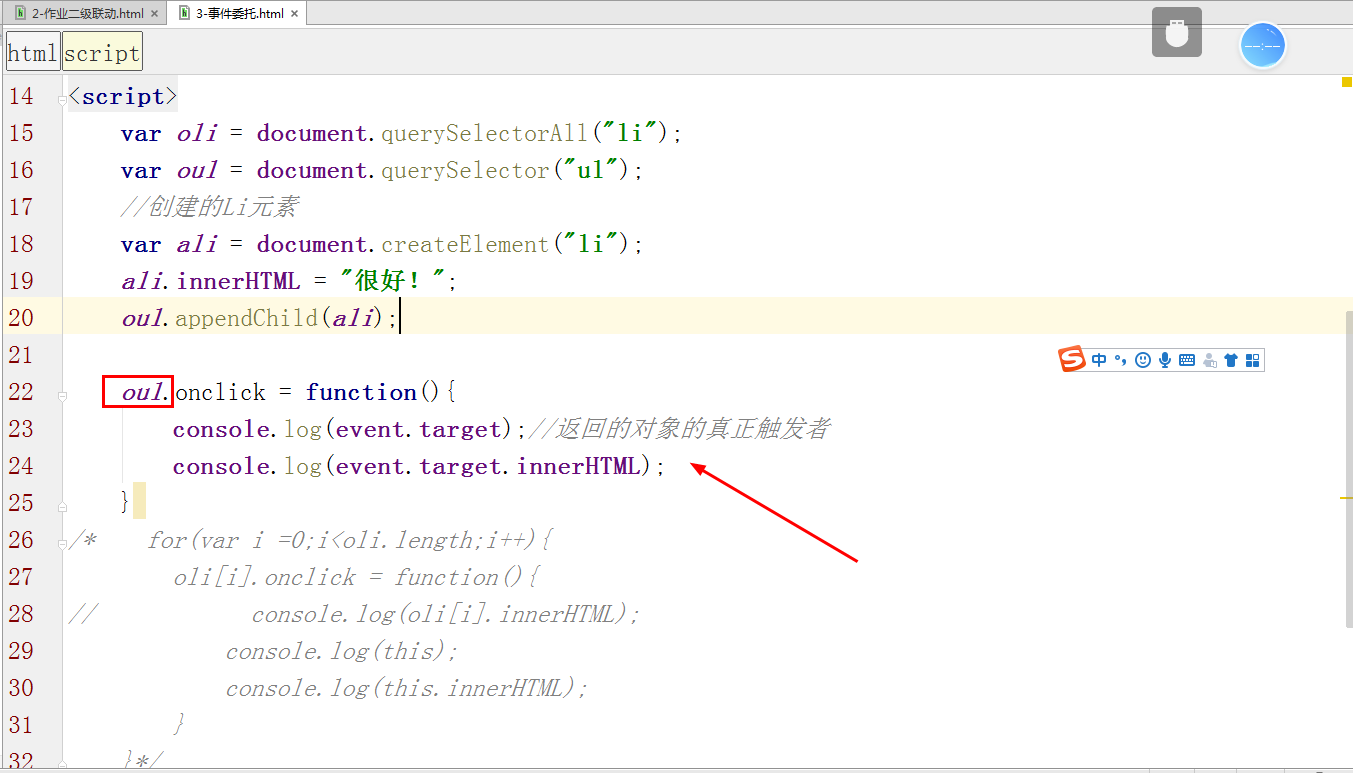The image size is (1353, 773).
Task: Click the script breadcrumb item
Action: click(x=101, y=52)
